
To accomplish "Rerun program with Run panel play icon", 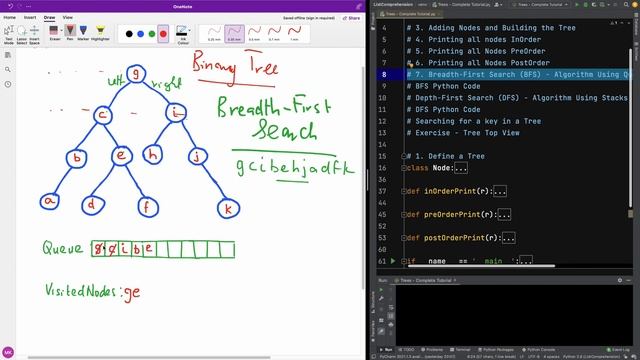I will coord(381,290).
